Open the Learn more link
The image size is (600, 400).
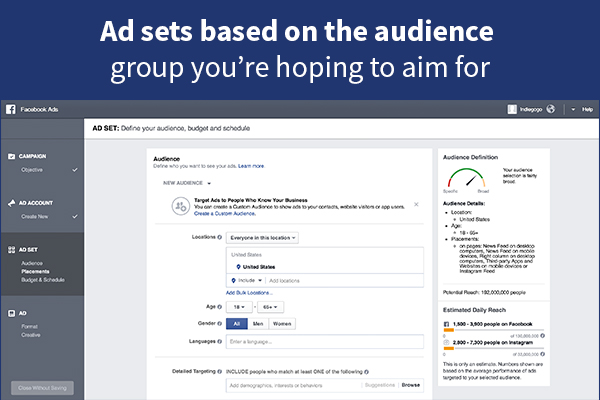coord(251,166)
